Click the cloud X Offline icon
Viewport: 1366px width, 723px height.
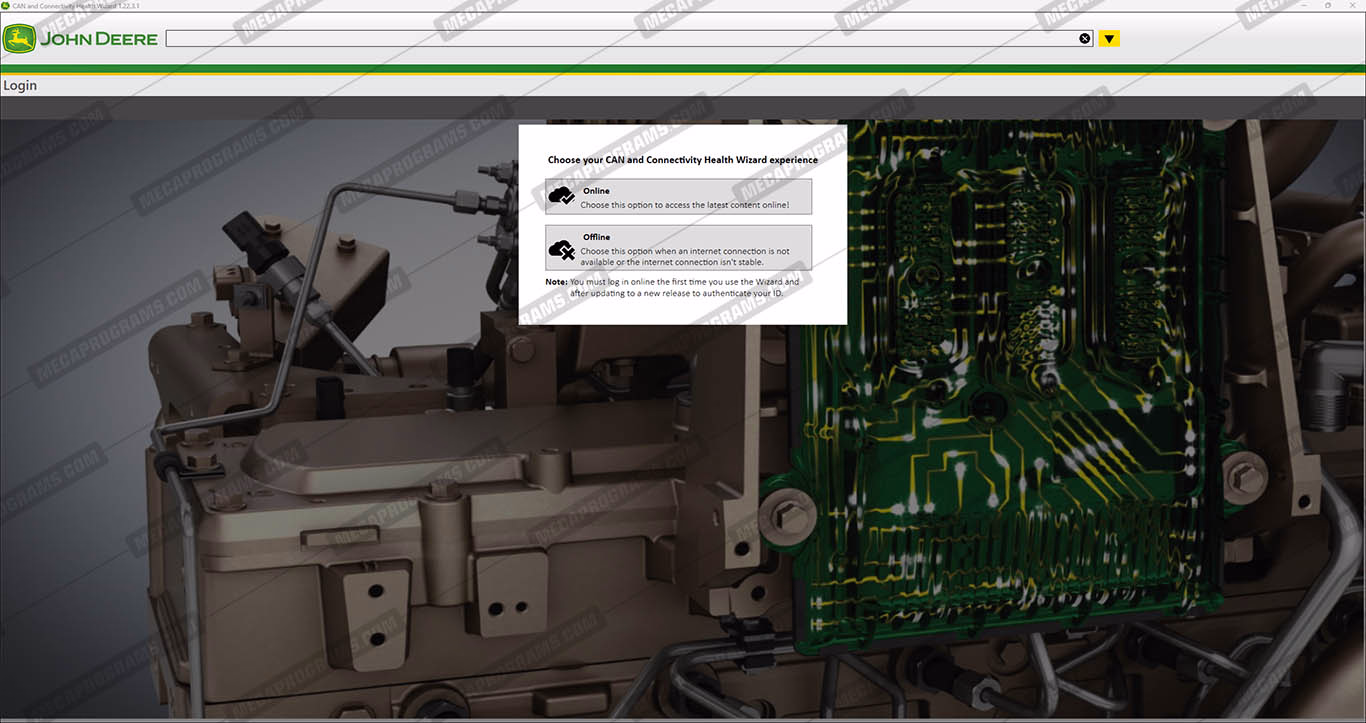(562, 248)
